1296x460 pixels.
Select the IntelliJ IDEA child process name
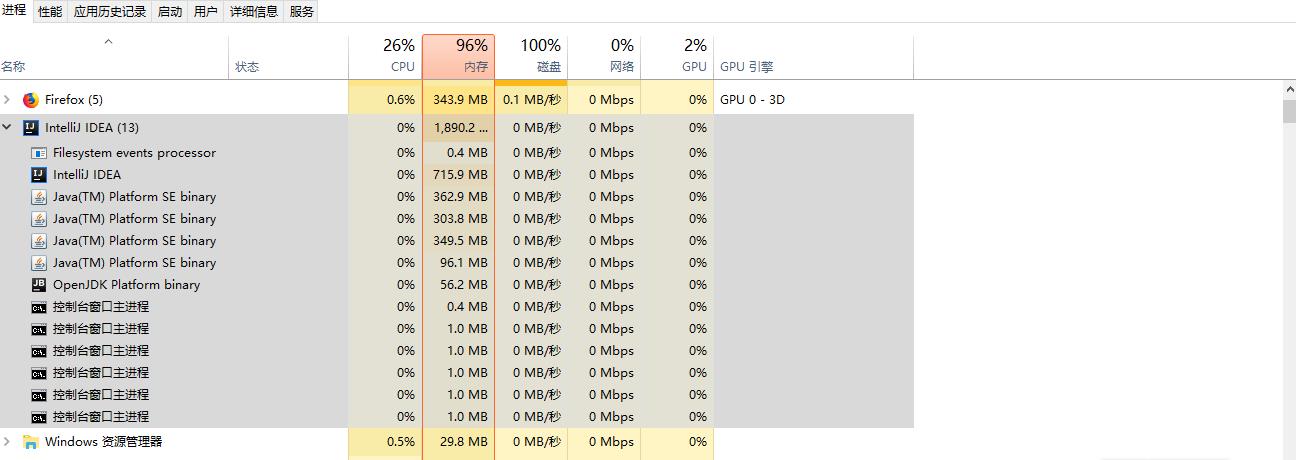click(x=87, y=175)
